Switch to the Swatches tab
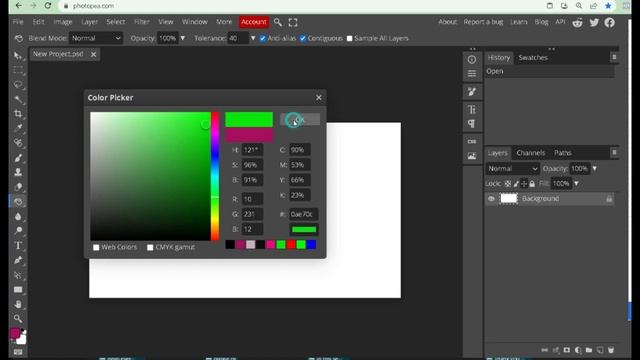The height and width of the screenshot is (360, 640). pyautogui.click(x=533, y=58)
